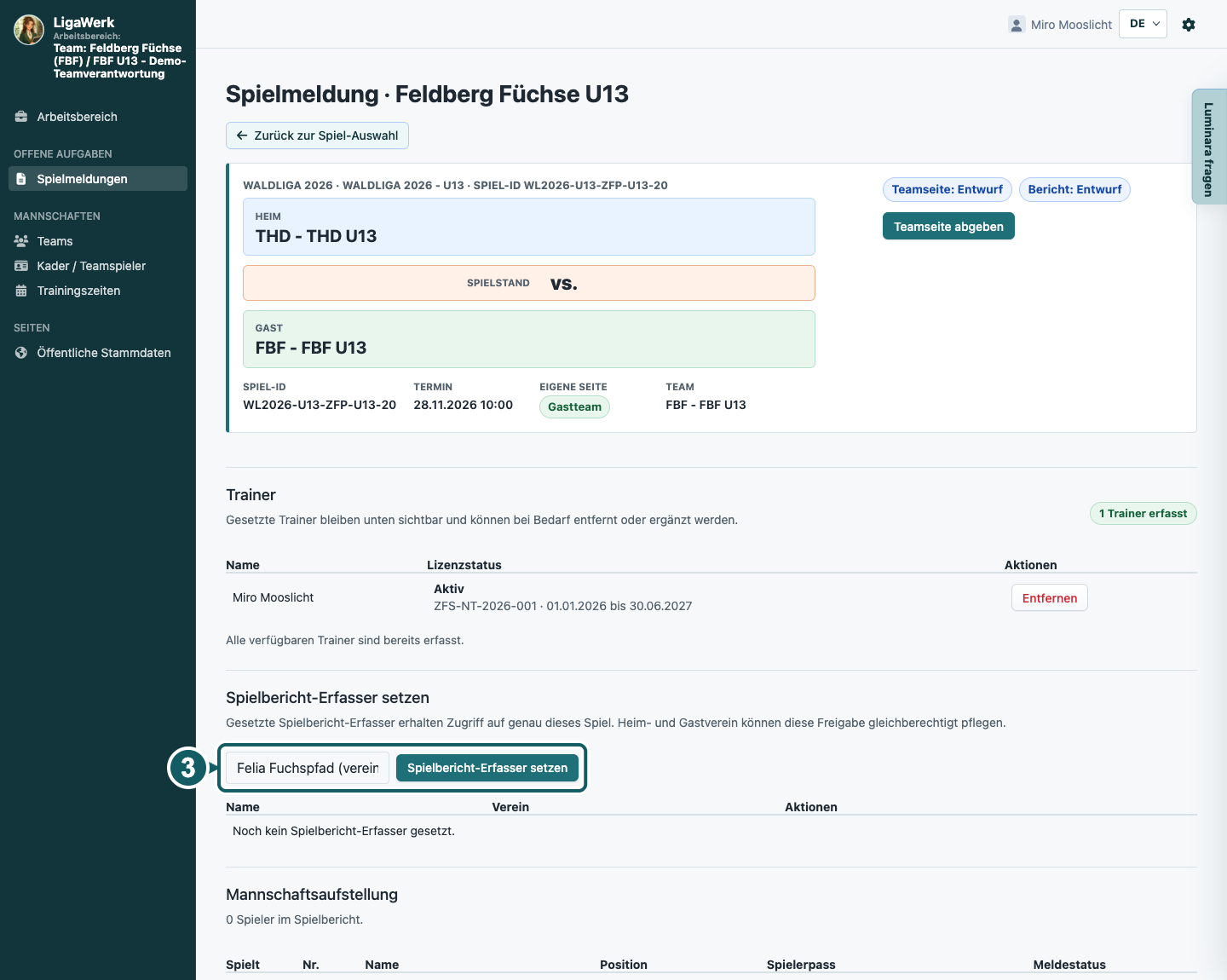The height and width of the screenshot is (980, 1227).
Task: Remove trainer Miro Mooslicht with Entfernen
Action: point(1050,597)
